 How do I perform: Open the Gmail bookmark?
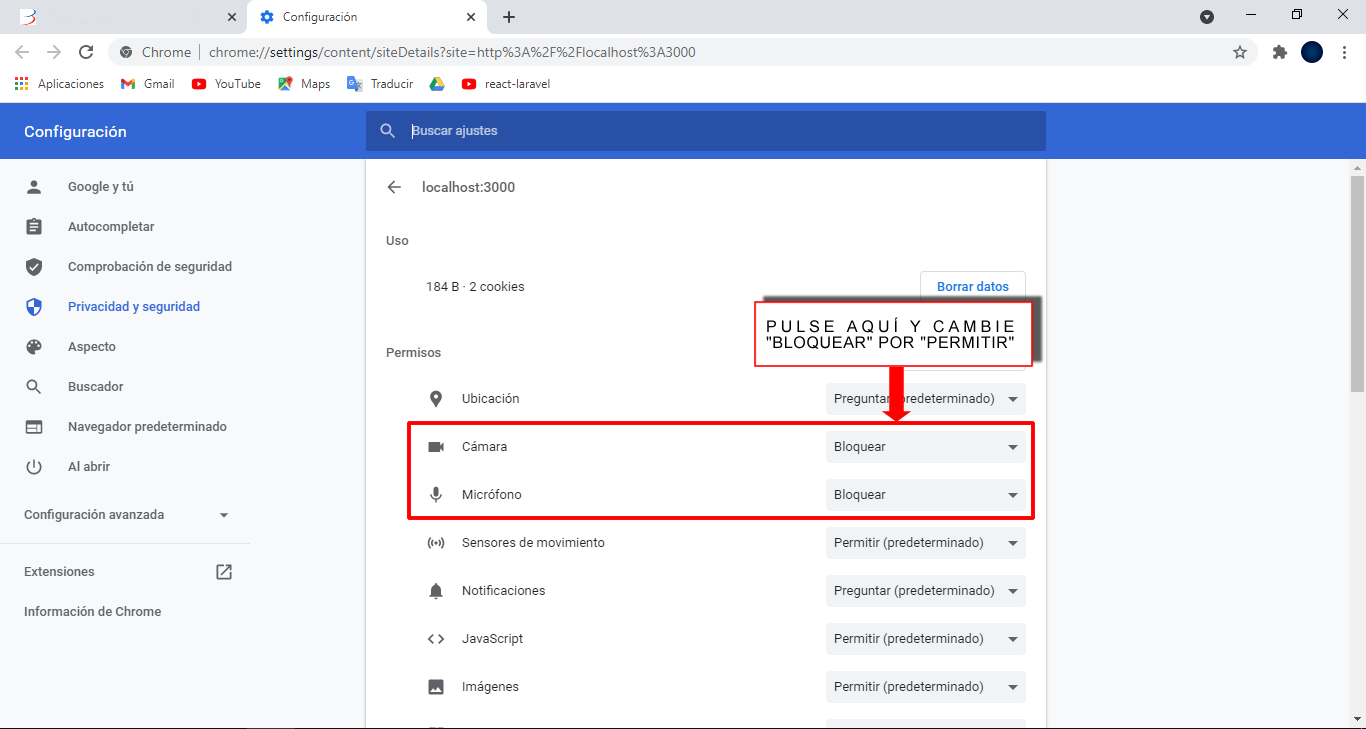148,84
